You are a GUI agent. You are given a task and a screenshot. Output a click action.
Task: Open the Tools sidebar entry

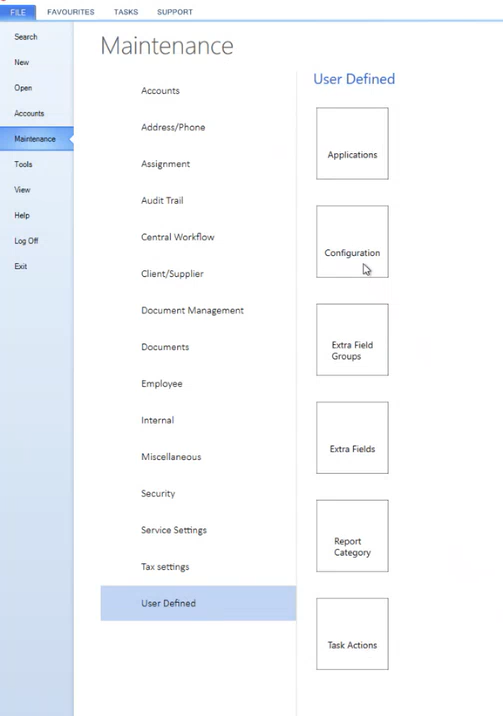(x=23, y=164)
